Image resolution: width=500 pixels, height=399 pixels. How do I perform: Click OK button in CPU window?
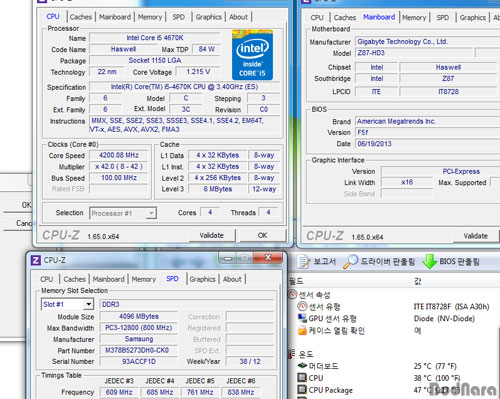coord(263,235)
